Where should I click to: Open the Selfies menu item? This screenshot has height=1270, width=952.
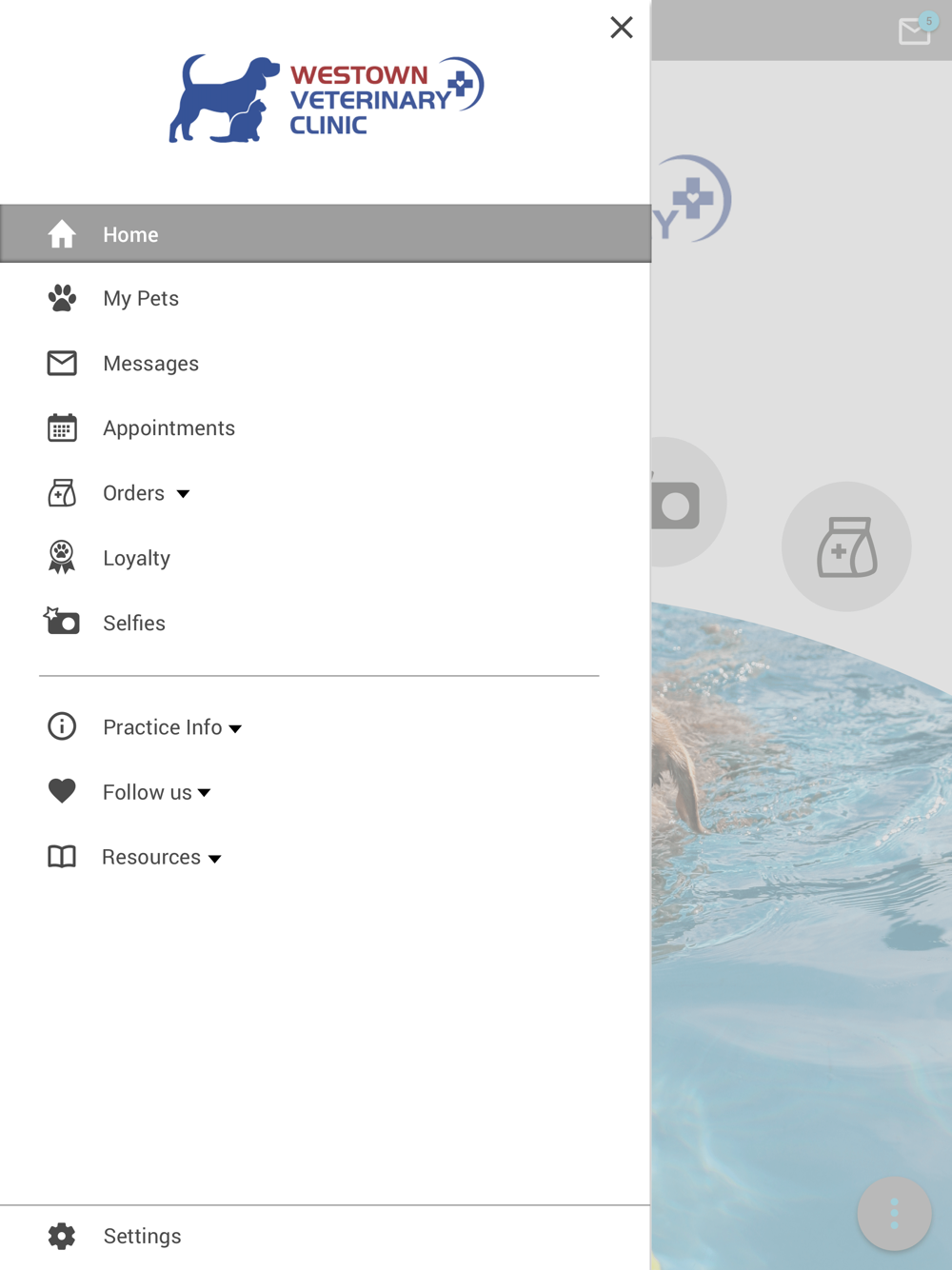click(326, 623)
